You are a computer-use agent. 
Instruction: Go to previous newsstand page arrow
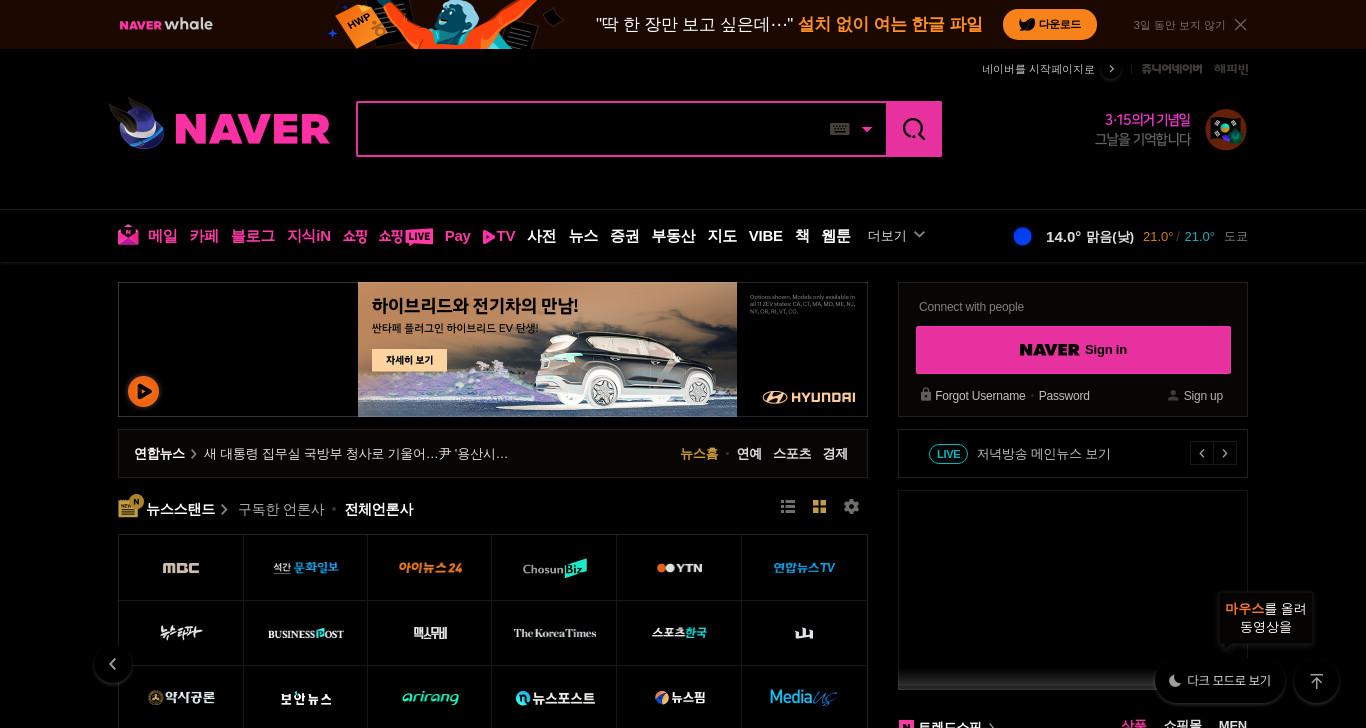(x=113, y=664)
